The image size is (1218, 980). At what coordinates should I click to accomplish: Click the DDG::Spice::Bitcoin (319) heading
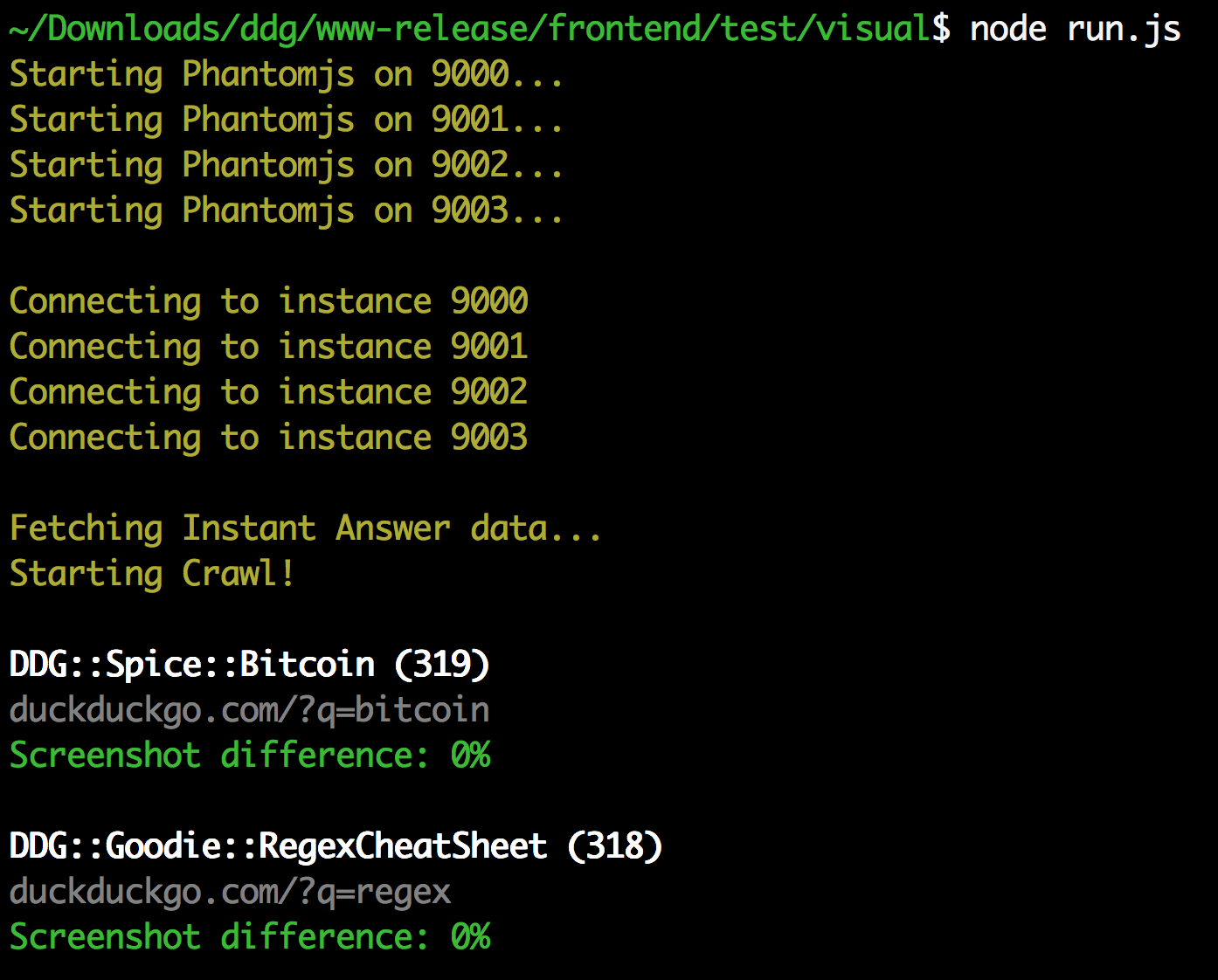pos(249,666)
